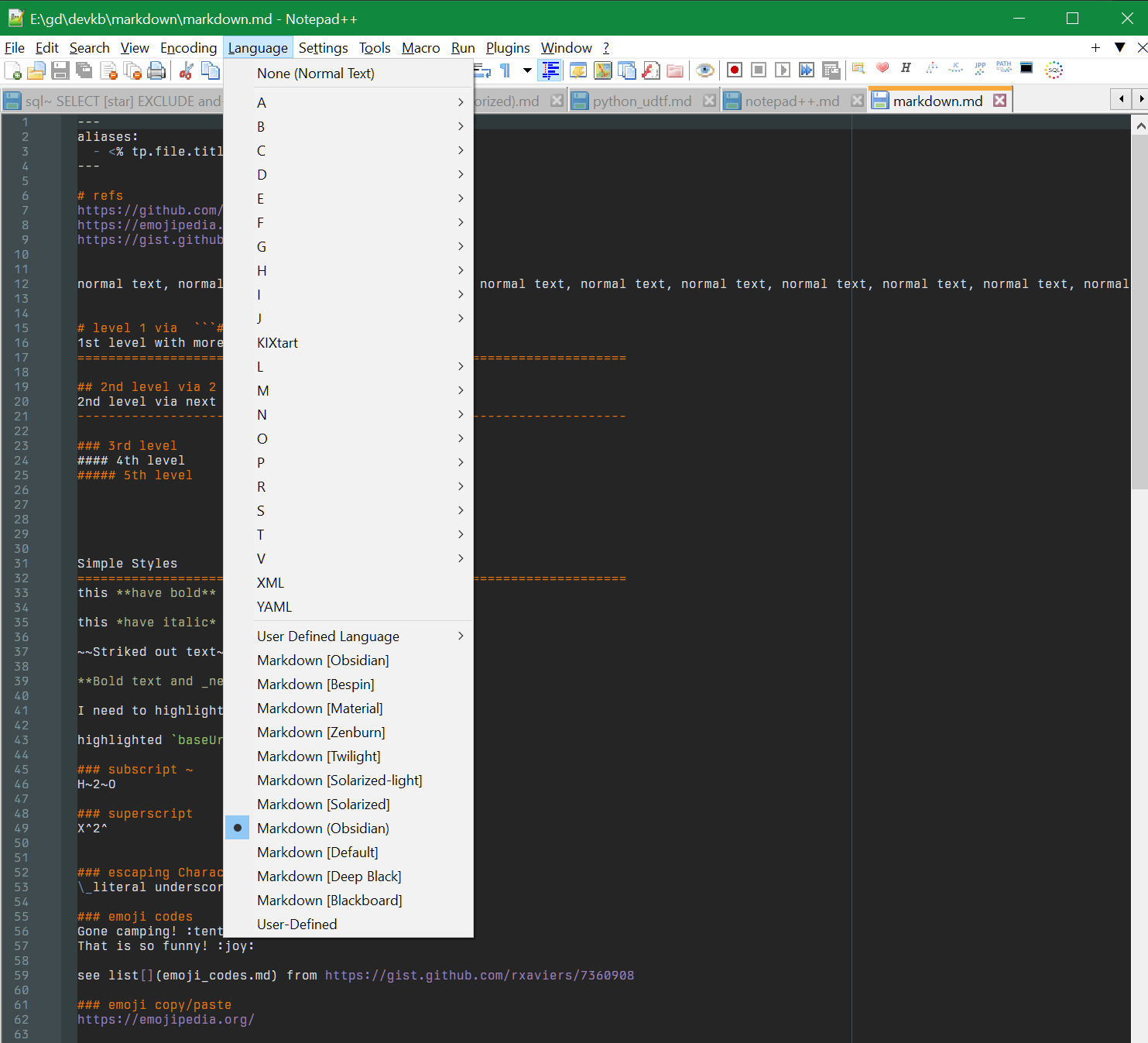
Task: Expand the A languages submenu
Action: [x=348, y=102]
